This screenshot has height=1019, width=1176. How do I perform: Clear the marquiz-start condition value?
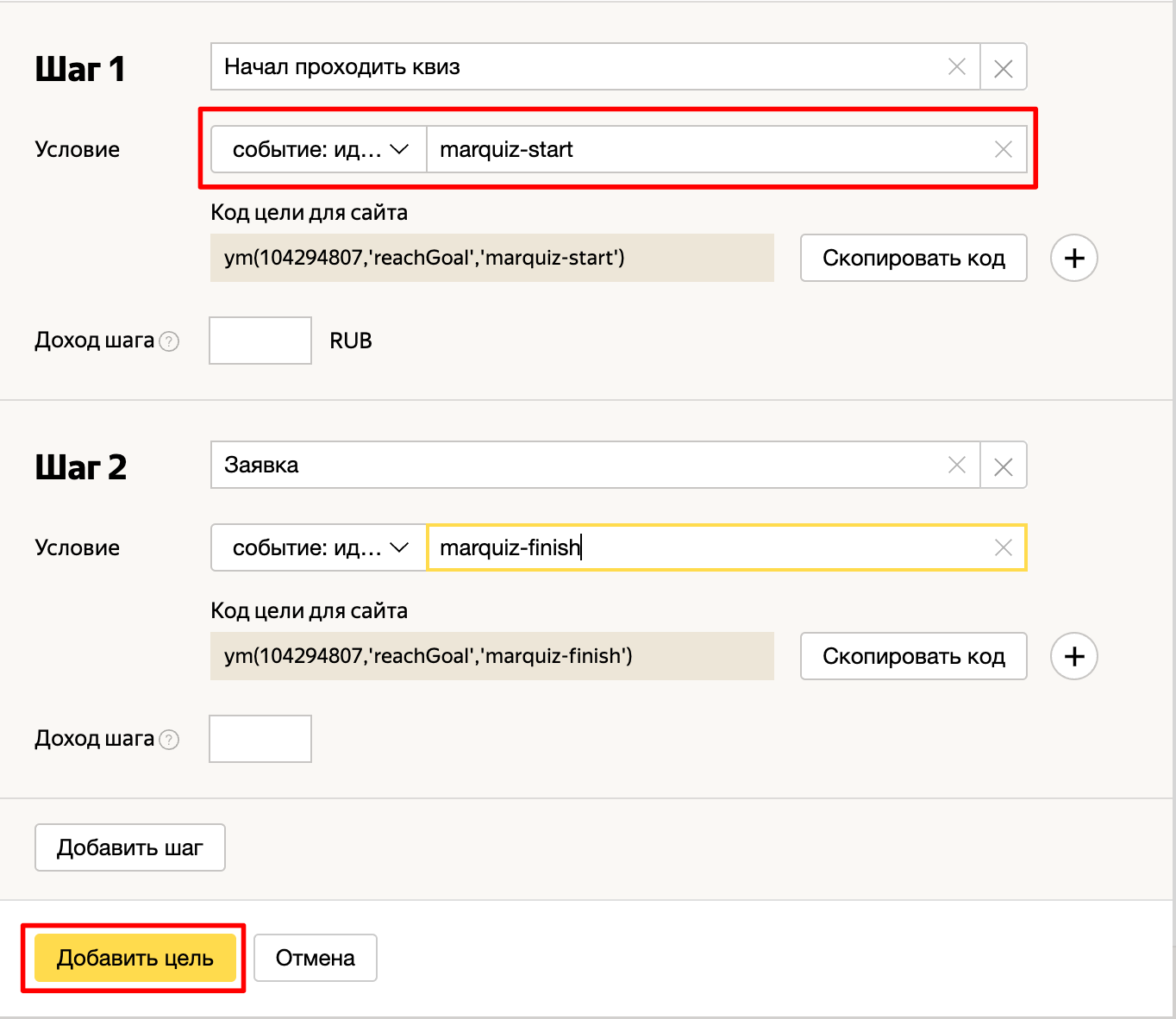coord(1003,150)
